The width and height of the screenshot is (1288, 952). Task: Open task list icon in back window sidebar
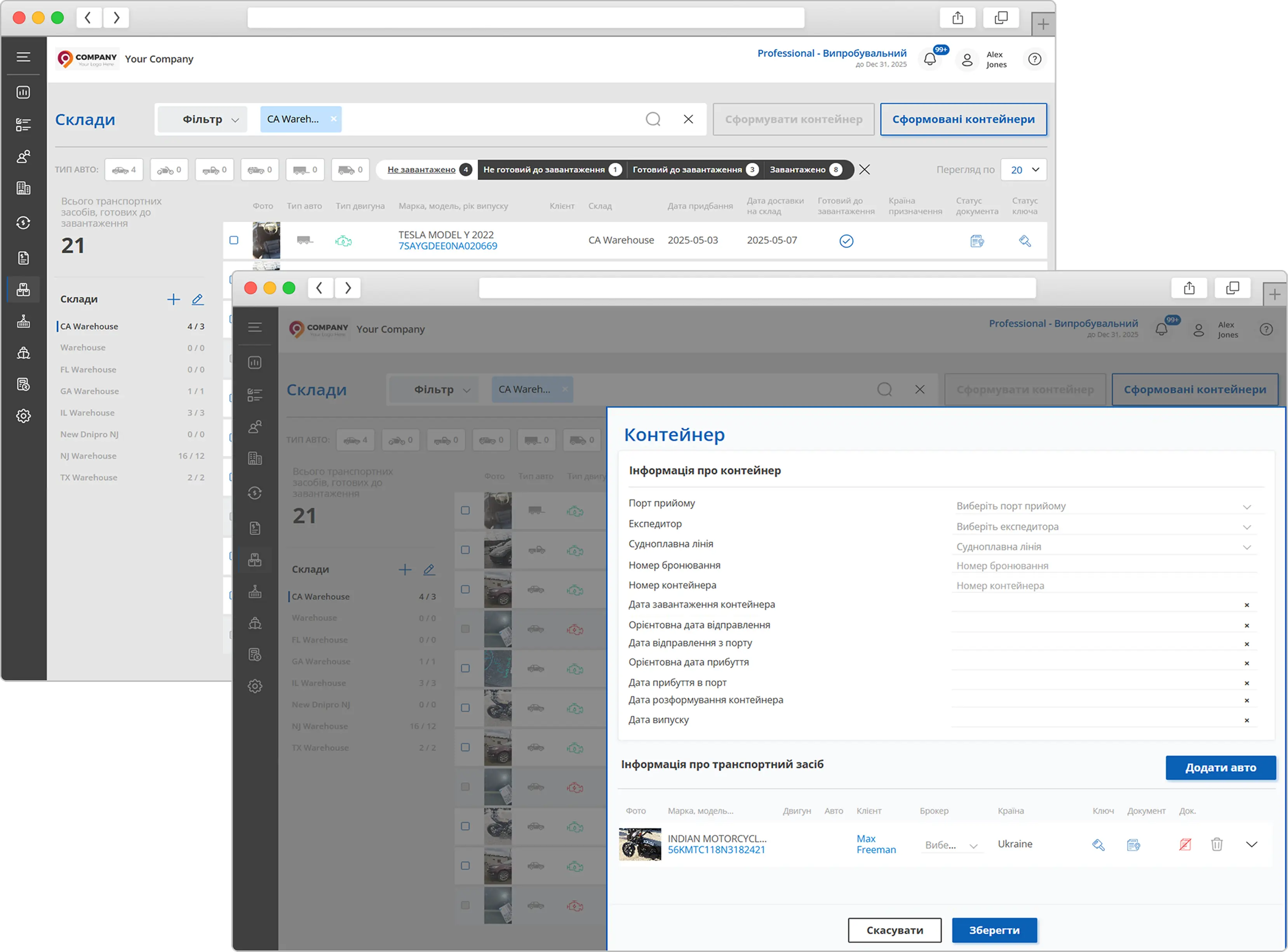point(24,125)
